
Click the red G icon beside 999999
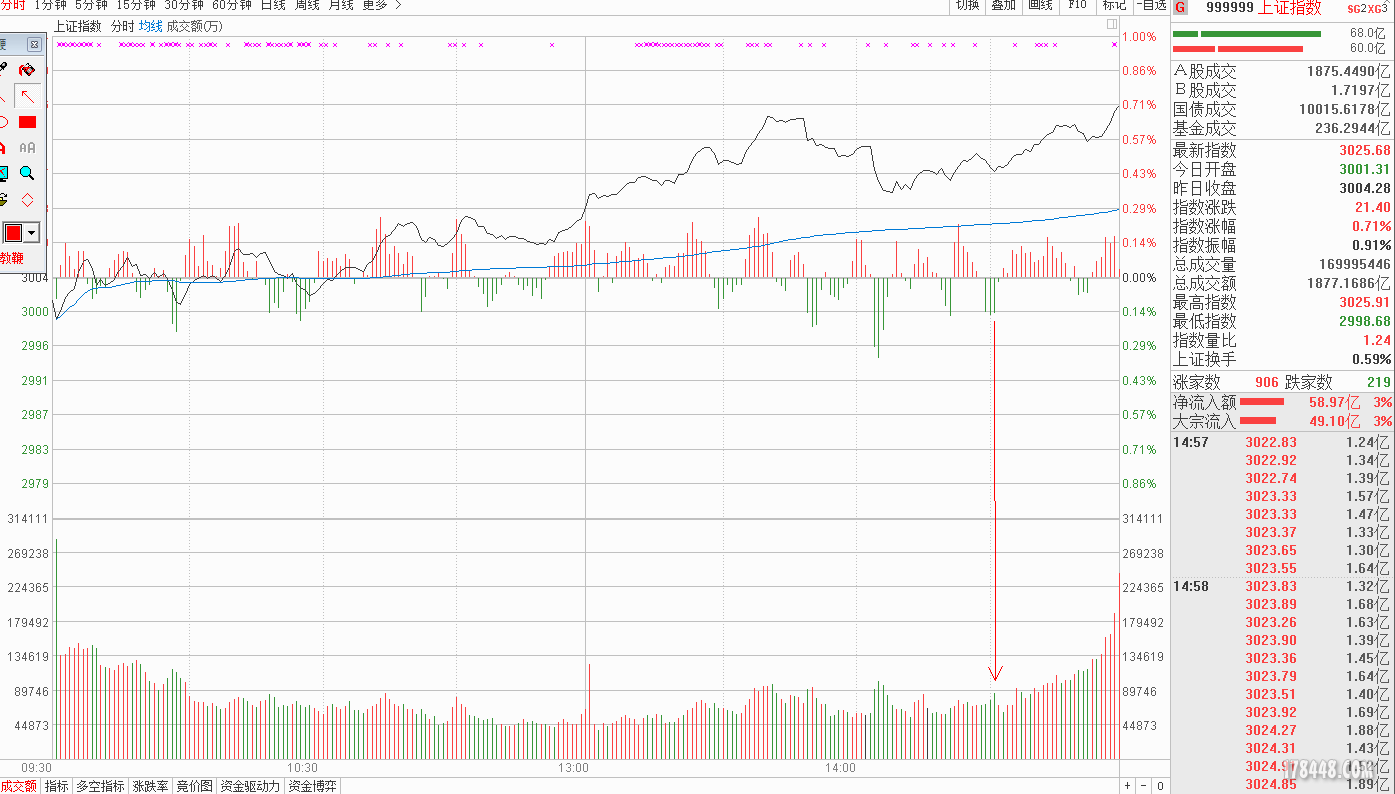pos(1181,7)
